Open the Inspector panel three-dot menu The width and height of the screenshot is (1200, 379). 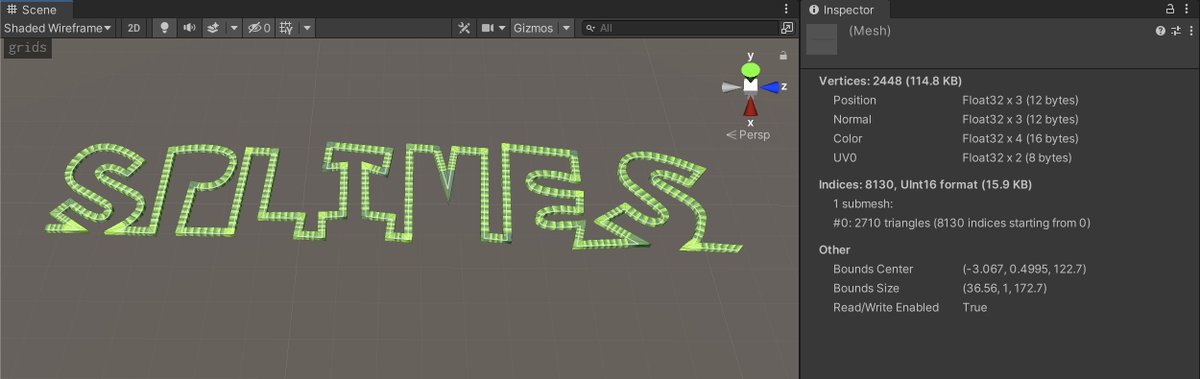1187,9
